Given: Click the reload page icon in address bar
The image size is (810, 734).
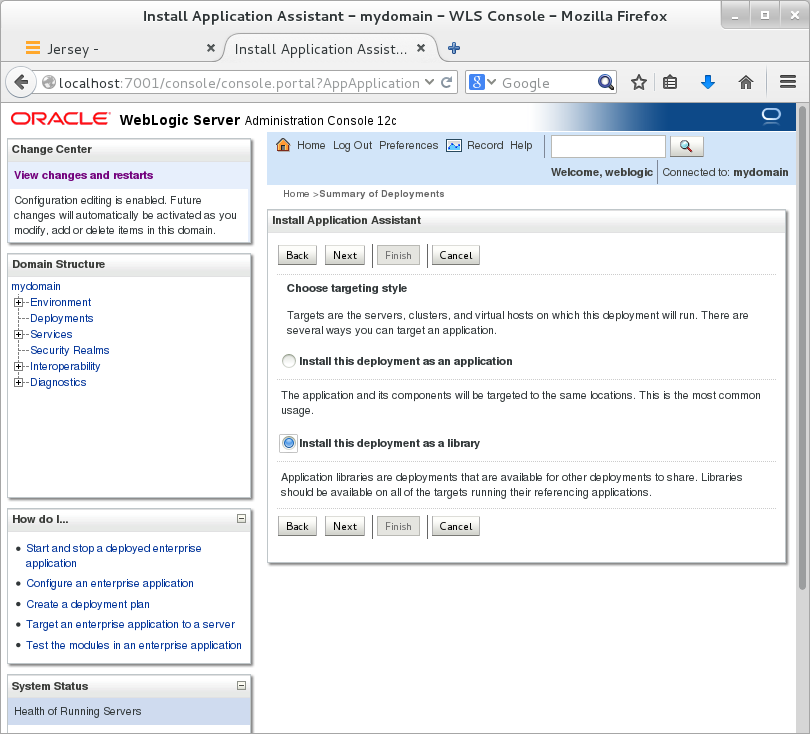Looking at the screenshot, I should [x=447, y=82].
